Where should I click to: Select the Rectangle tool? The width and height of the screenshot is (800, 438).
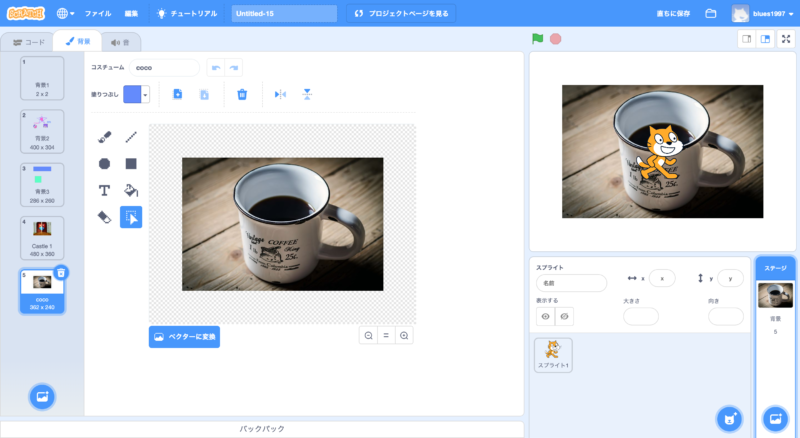coord(131,163)
